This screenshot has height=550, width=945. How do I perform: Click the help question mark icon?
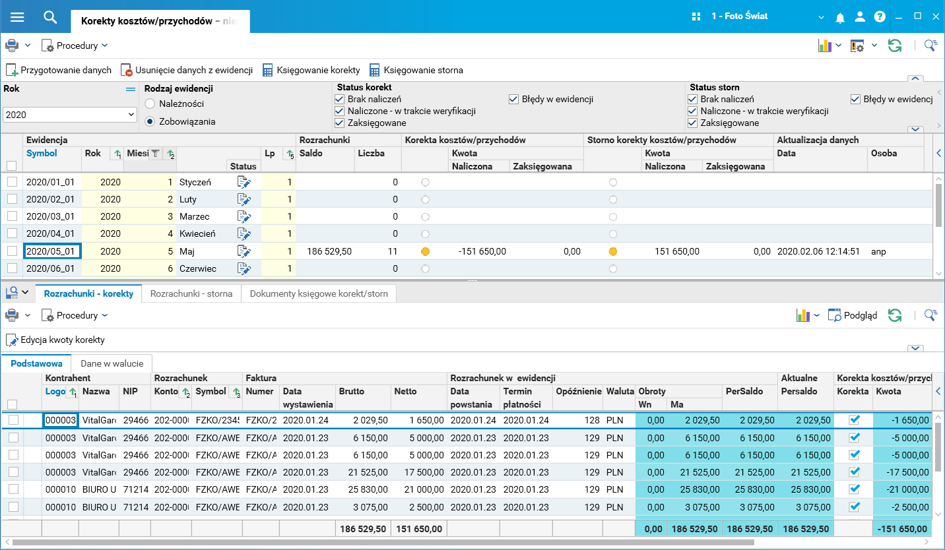point(880,17)
